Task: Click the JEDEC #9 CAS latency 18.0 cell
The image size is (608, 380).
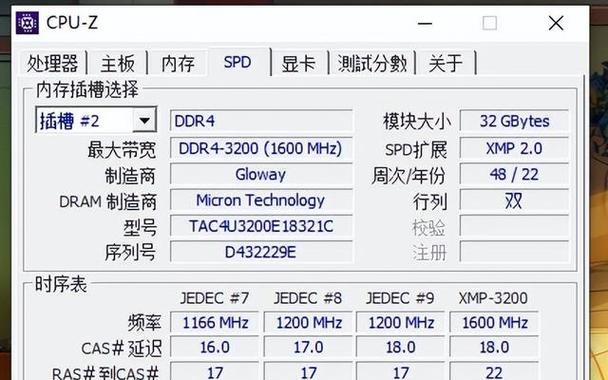Action: (x=400, y=347)
